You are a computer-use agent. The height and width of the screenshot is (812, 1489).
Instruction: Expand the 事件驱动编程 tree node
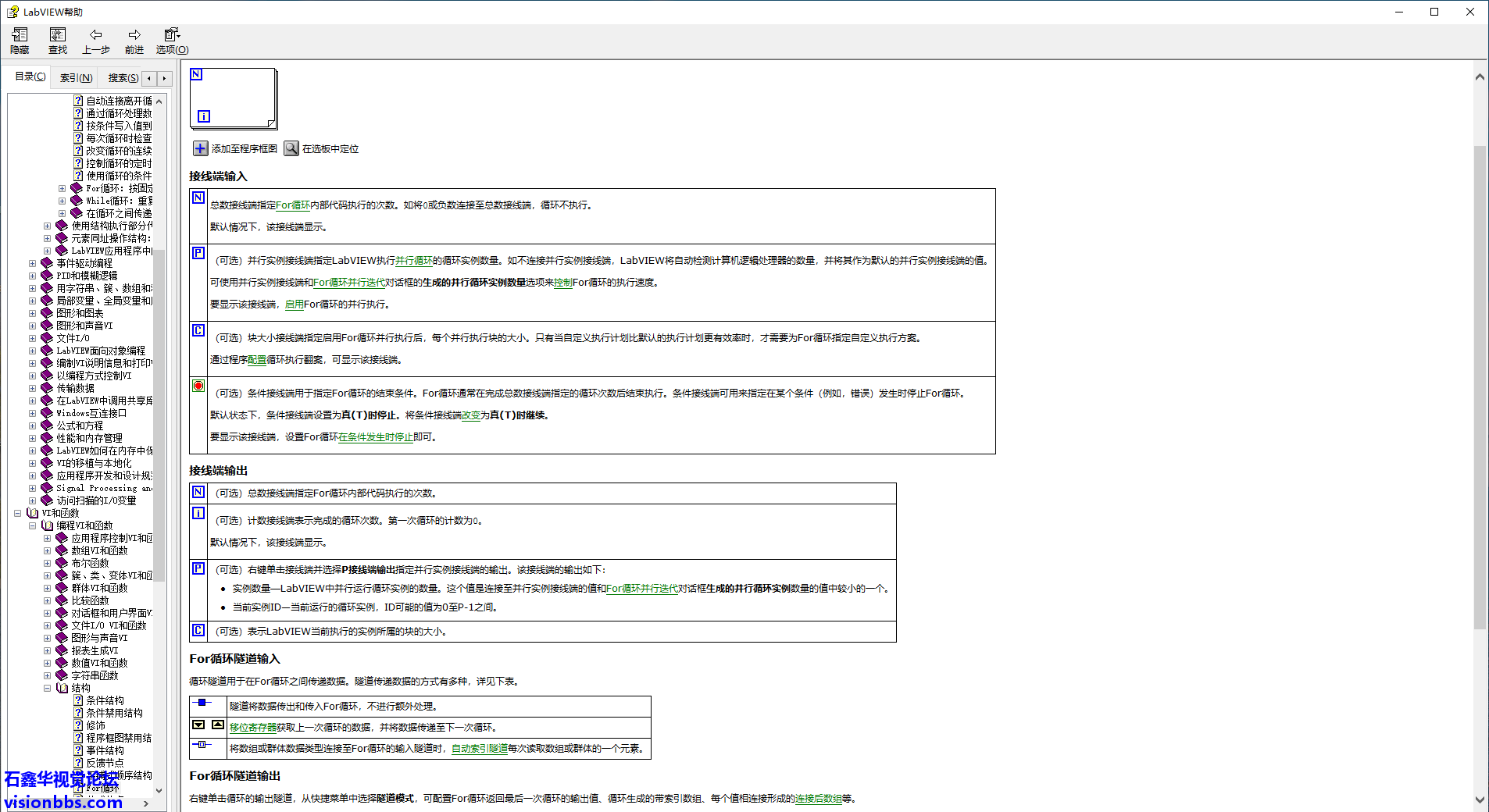32,263
